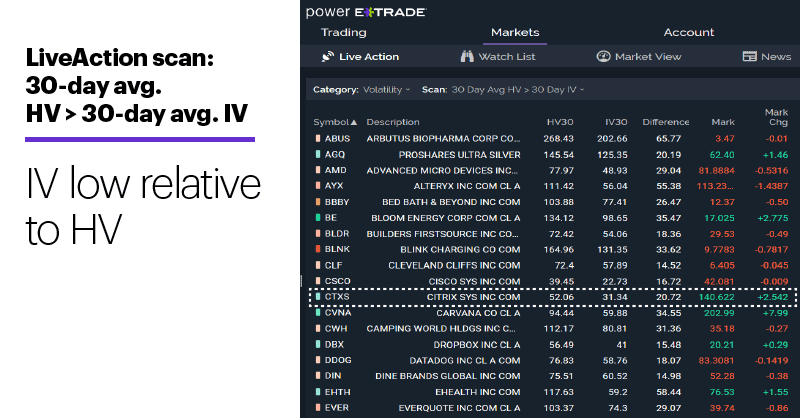The width and height of the screenshot is (800, 418).
Task: Click the ABUS HV30 value 268.43
Action: tap(559, 139)
